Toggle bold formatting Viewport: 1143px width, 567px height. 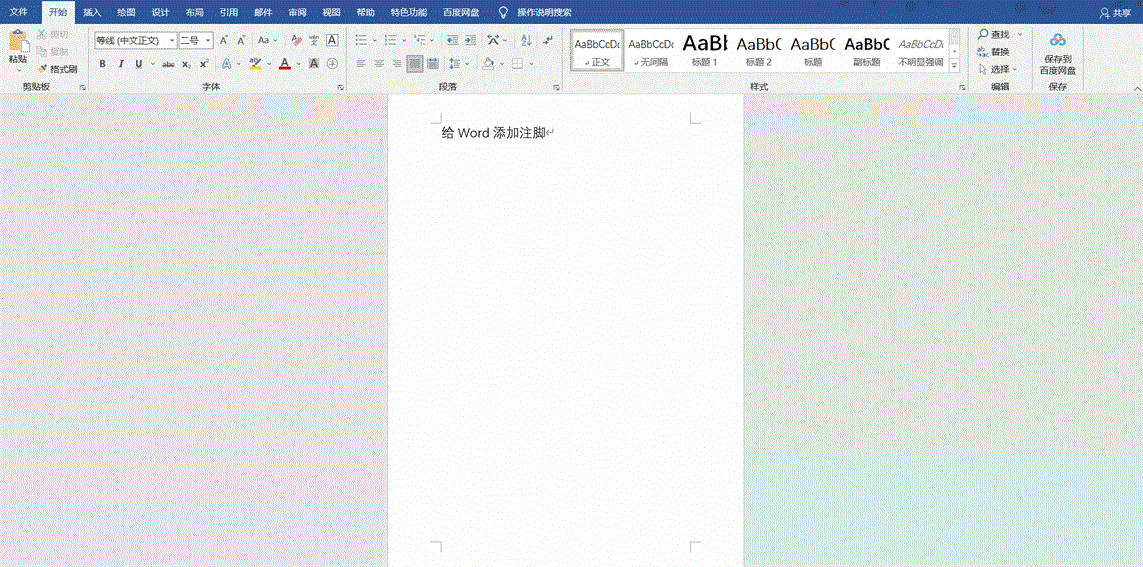(102, 64)
